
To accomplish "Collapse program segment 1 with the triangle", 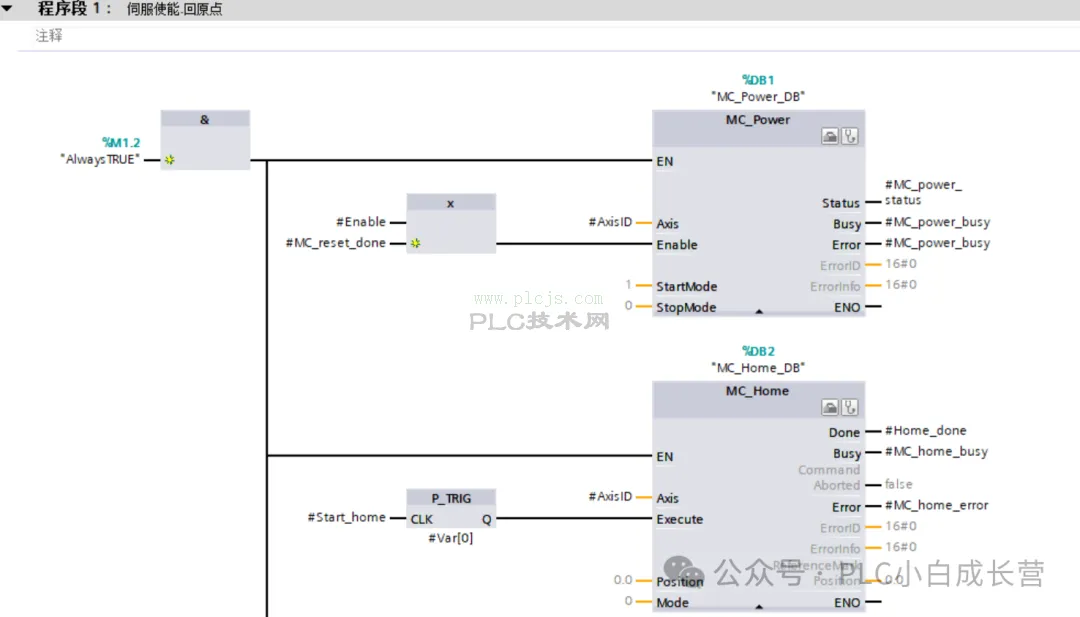I will point(7,9).
